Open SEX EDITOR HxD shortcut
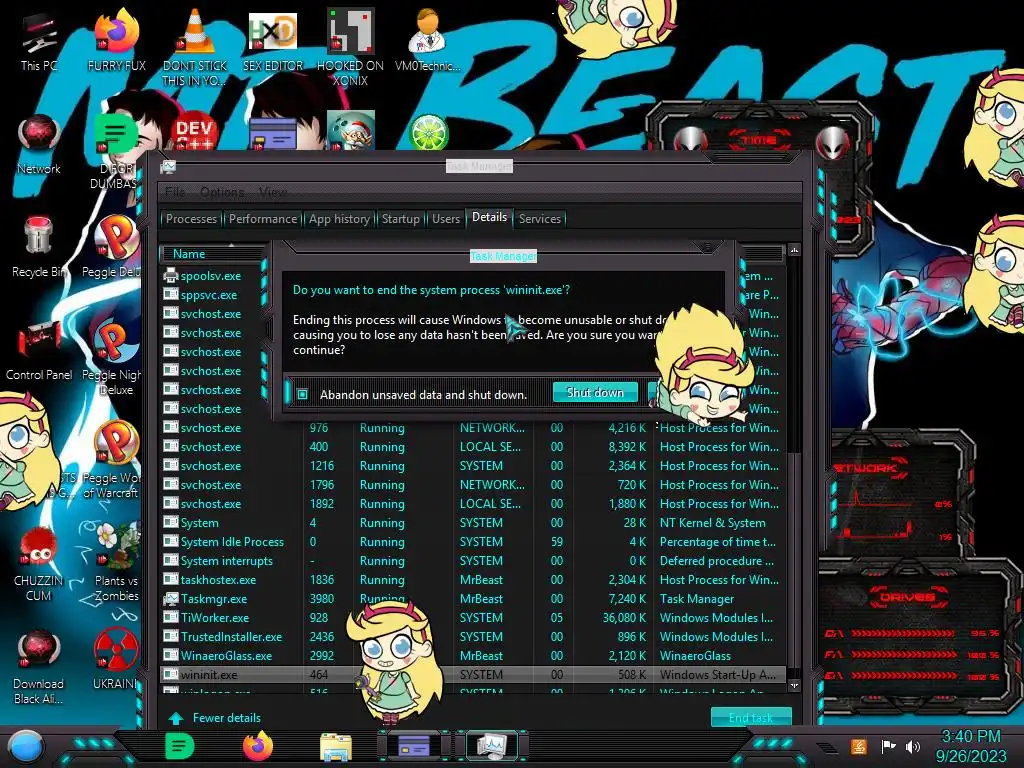The height and width of the screenshot is (768, 1024). point(272,41)
